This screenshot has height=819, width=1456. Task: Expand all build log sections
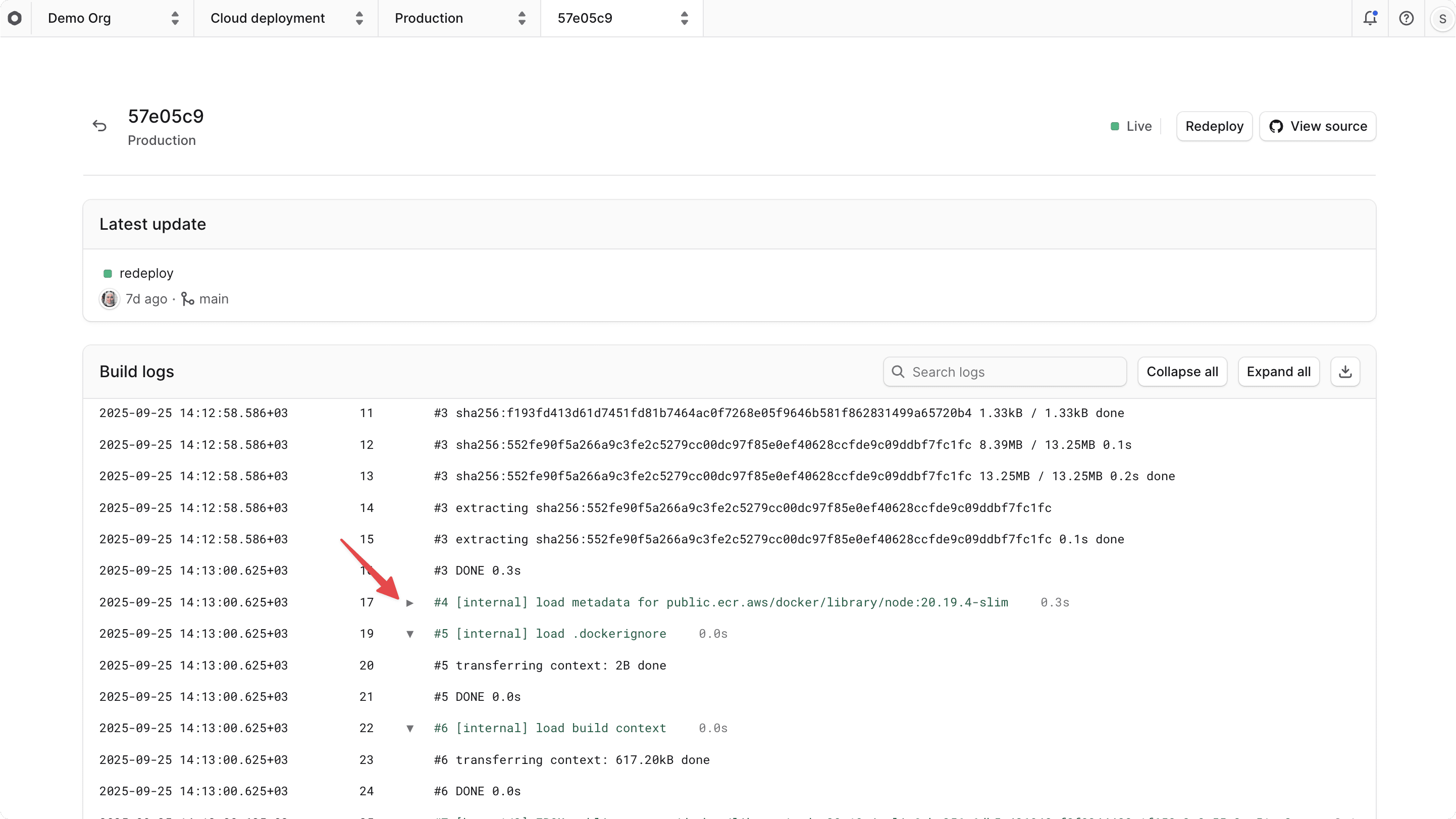[x=1279, y=371]
